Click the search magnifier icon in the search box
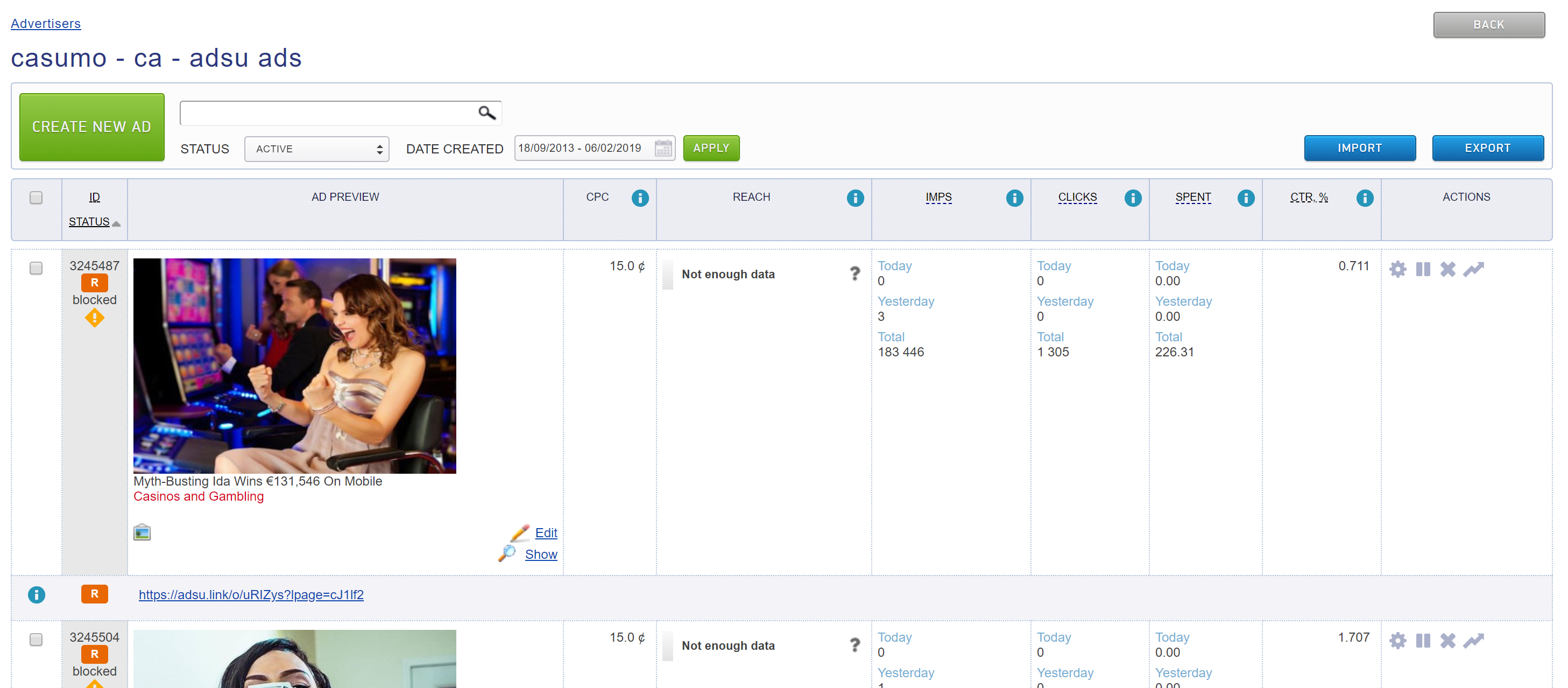The image size is (1568, 688). pos(486,113)
